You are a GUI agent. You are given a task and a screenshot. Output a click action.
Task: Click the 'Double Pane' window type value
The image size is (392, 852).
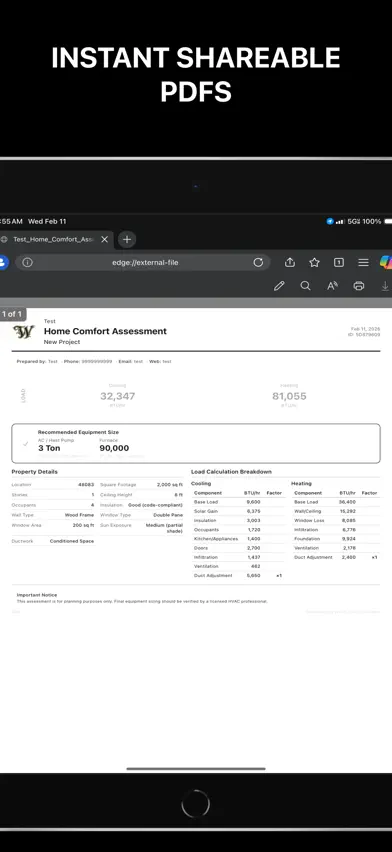click(x=168, y=515)
